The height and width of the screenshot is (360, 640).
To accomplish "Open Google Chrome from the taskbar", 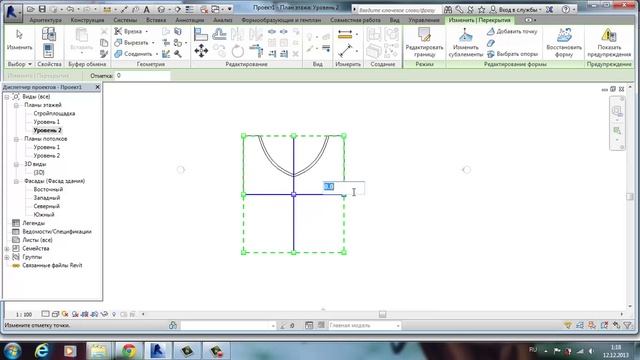I will tap(129, 351).
